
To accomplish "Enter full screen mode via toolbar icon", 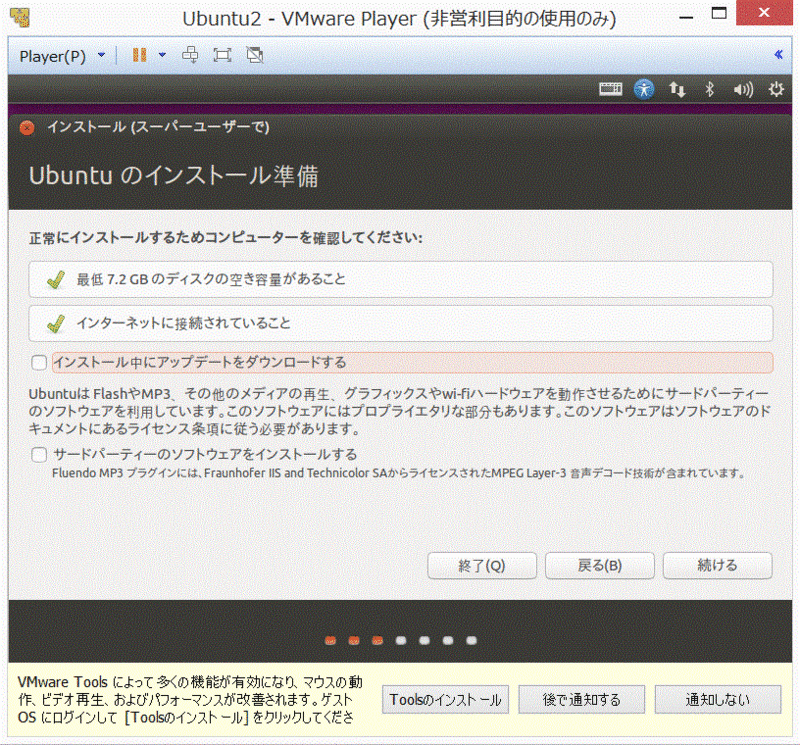I will [222, 55].
